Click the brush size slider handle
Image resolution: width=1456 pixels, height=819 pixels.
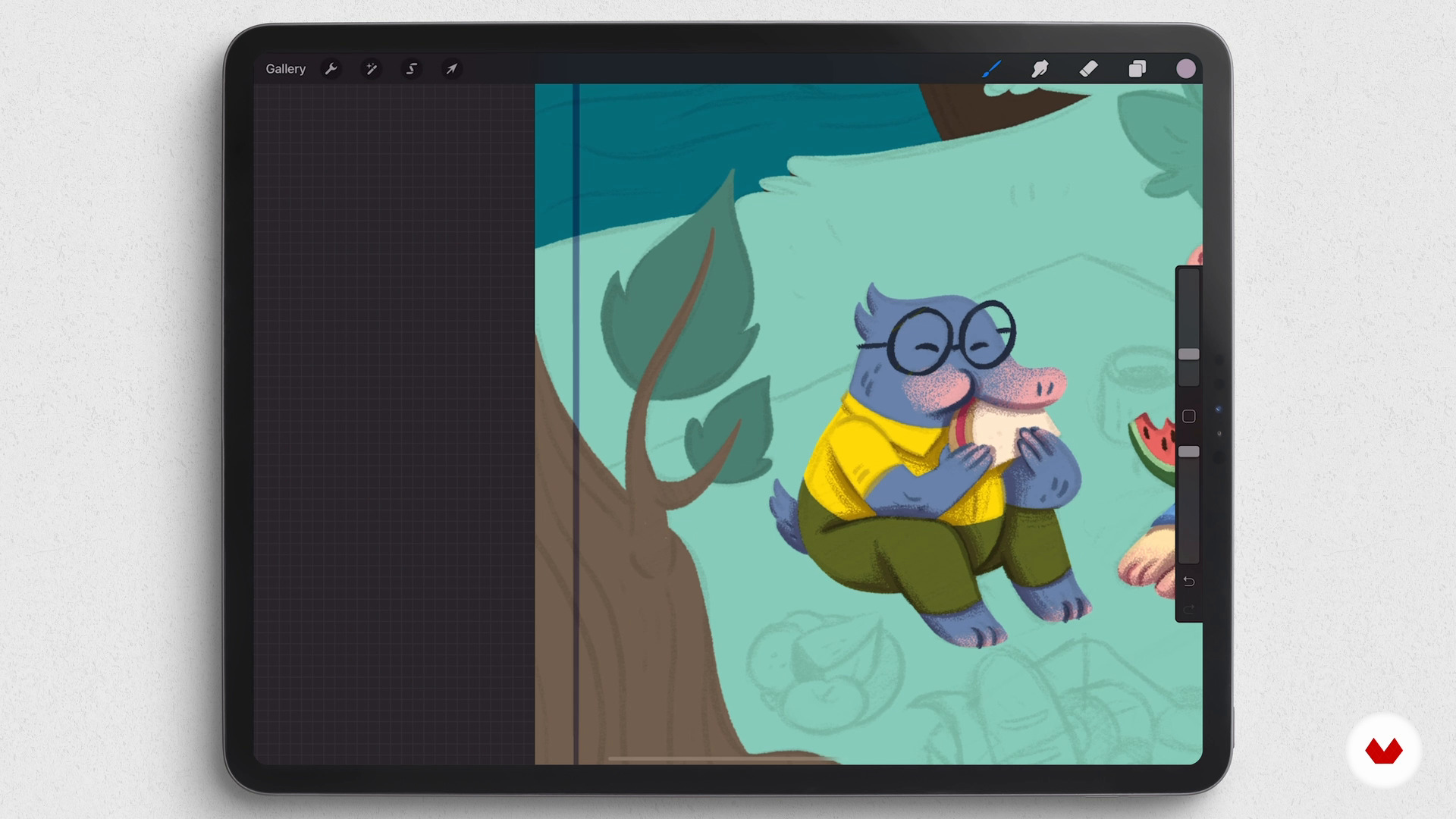[x=1188, y=354]
